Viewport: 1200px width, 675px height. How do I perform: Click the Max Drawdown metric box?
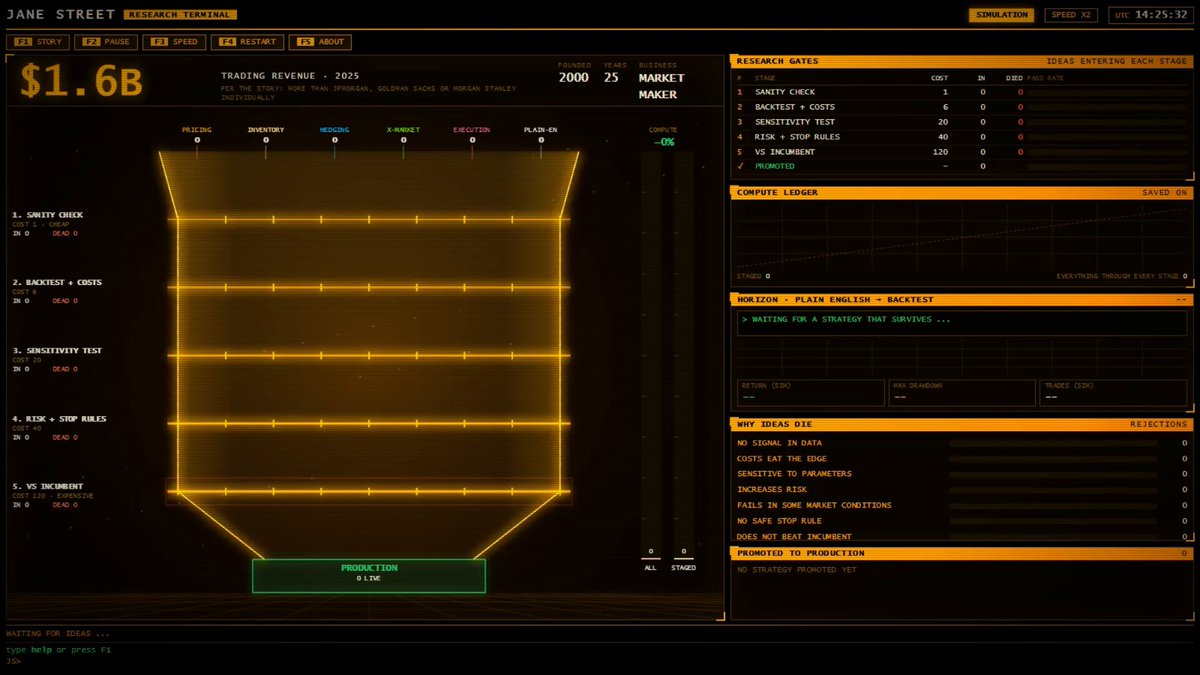pos(961,392)
